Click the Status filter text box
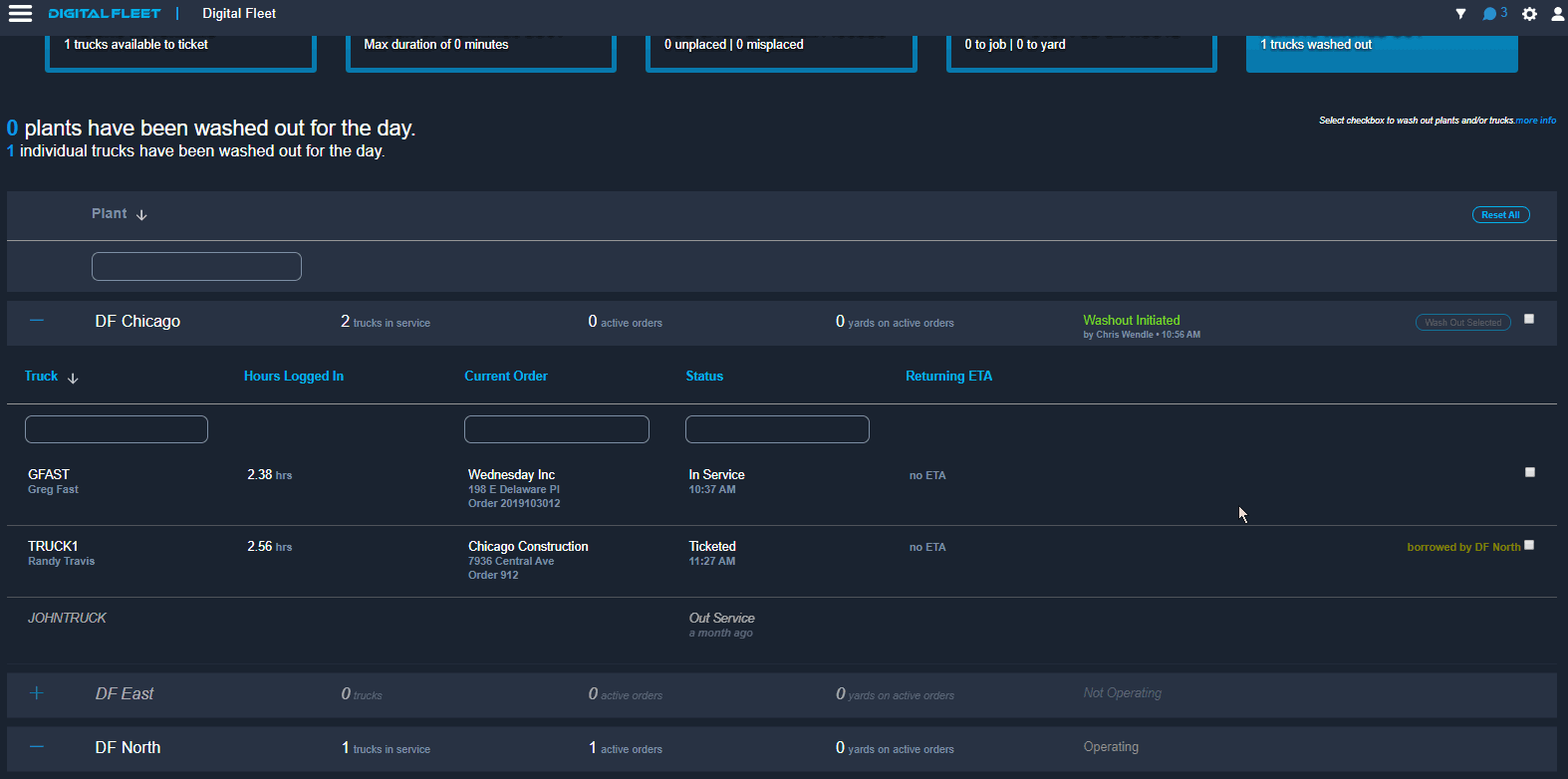Screen dimensions: 1568x779 (x=777, y=429)
